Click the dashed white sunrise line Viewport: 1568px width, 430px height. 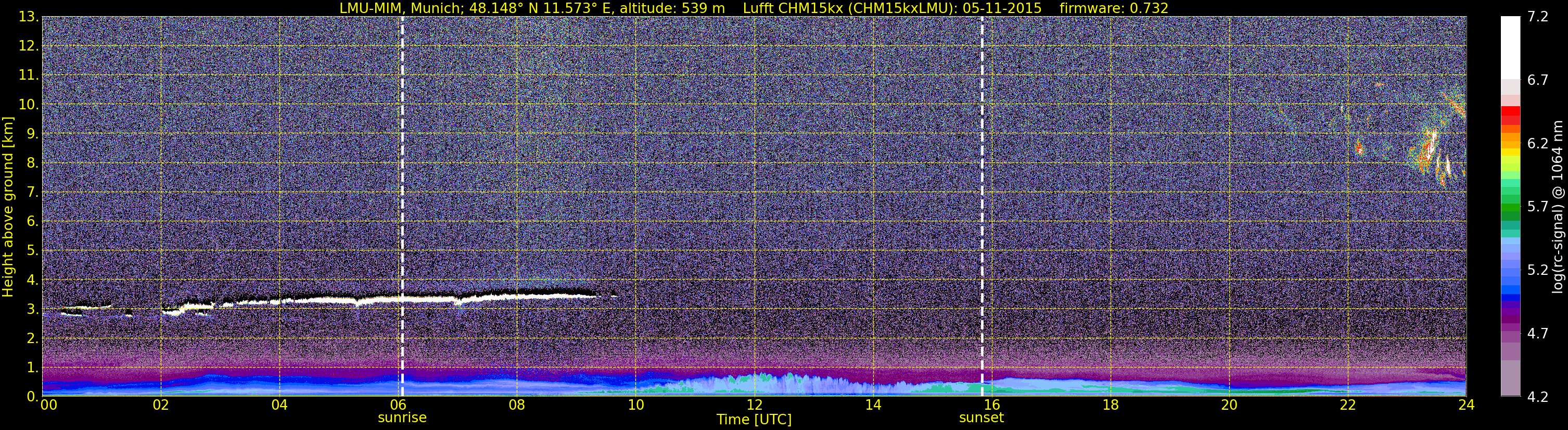click(x=402, y=207)
